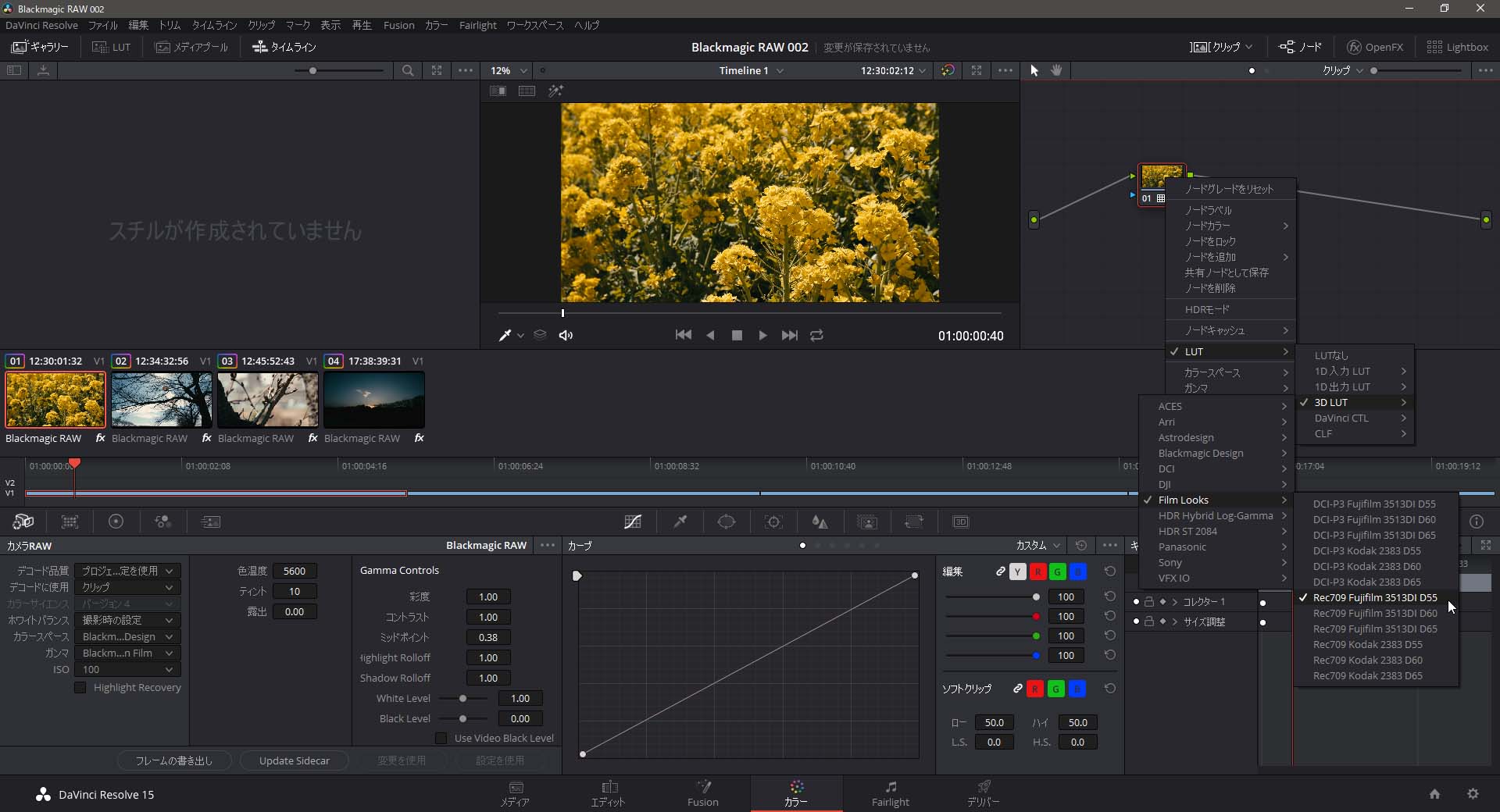The image size is (1500, 812).
Task: Reset the curves palette icon
Action: [x=1081, y=545]
